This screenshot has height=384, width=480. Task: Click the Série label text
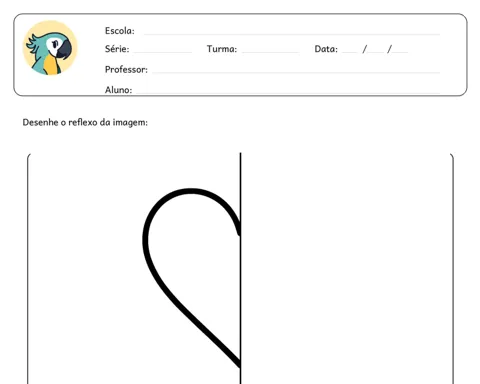click(117, 49)
